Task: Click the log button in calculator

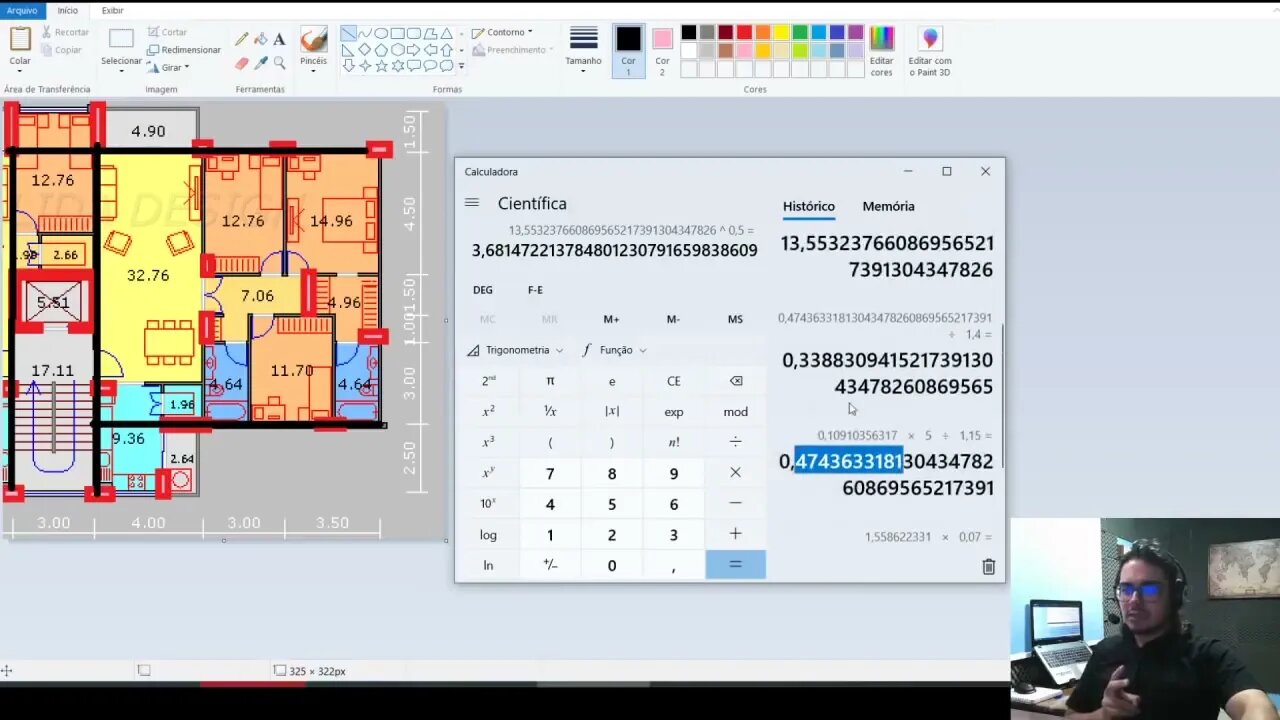Action: [488, 534]
